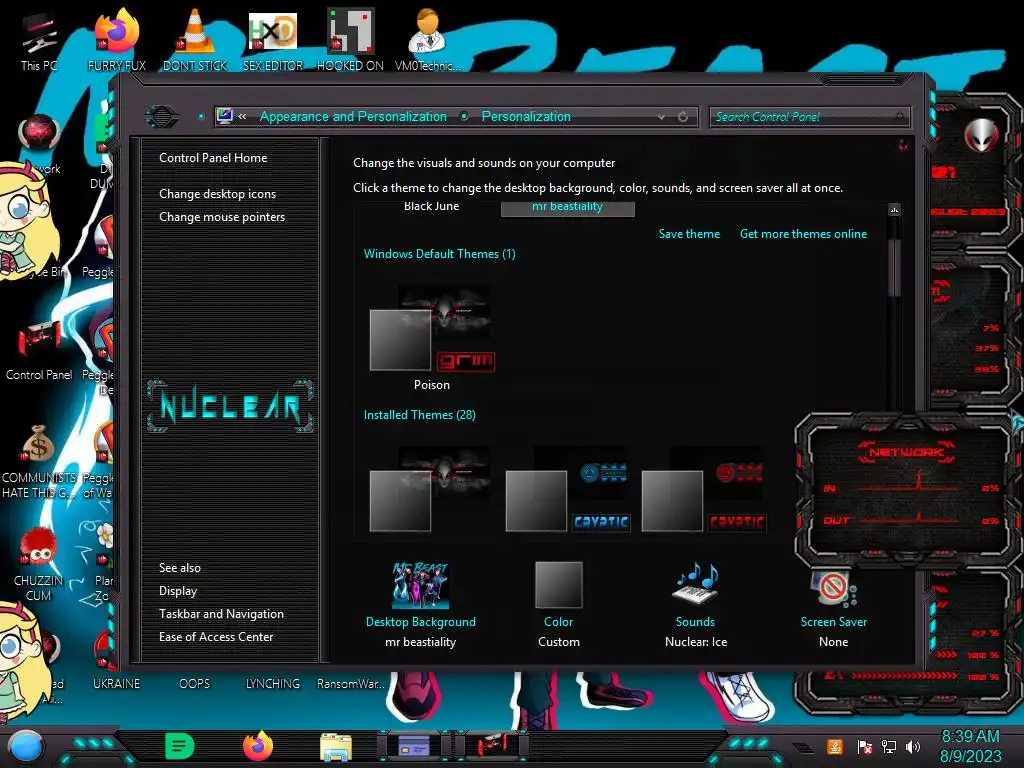Select the RansomWar... desktop shortcut label
The image size is (1024, 768).
click(350, 684)
